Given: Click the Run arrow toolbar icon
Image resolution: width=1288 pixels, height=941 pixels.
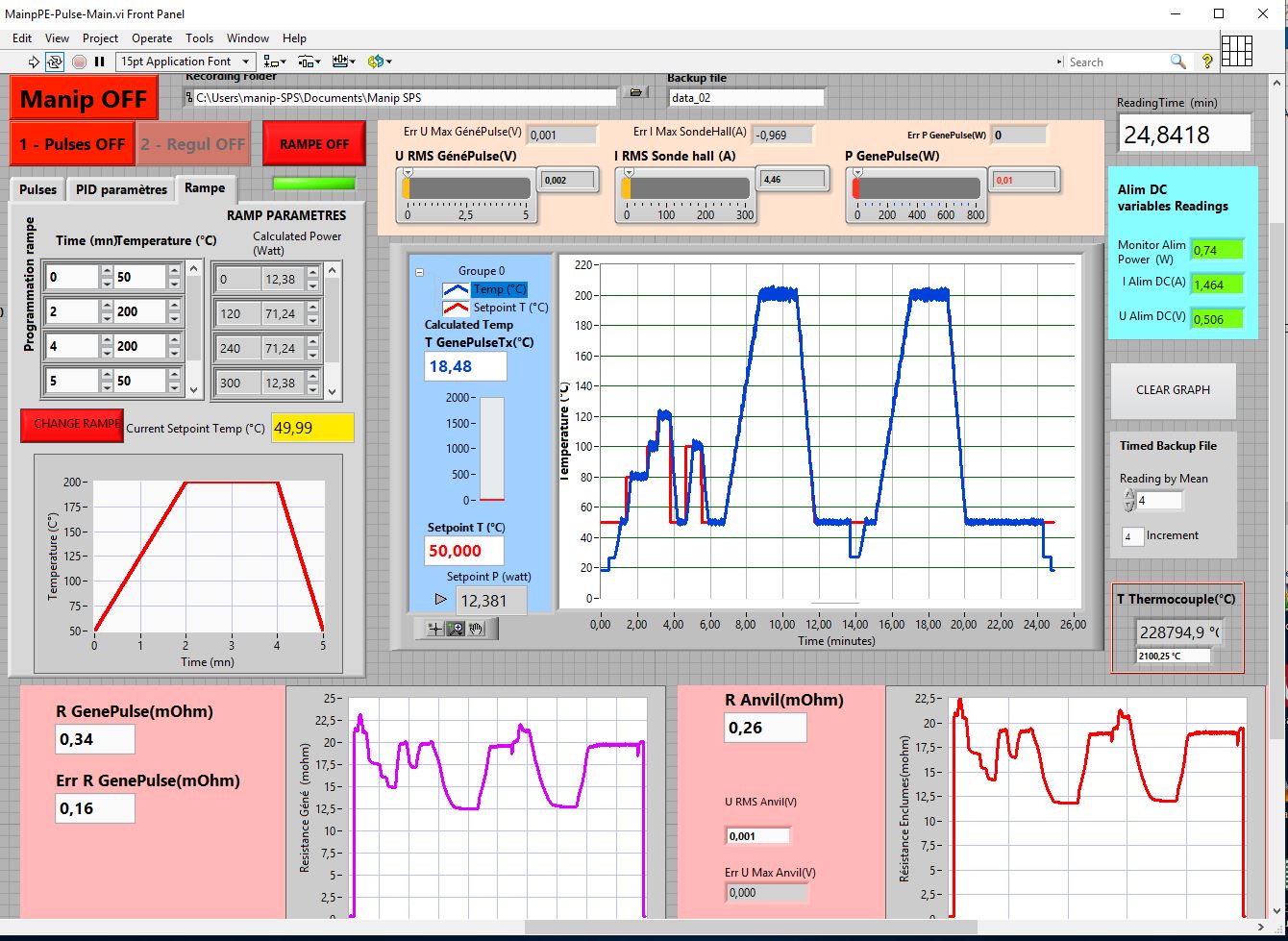Looking at the screenshot, I should 34,62.
